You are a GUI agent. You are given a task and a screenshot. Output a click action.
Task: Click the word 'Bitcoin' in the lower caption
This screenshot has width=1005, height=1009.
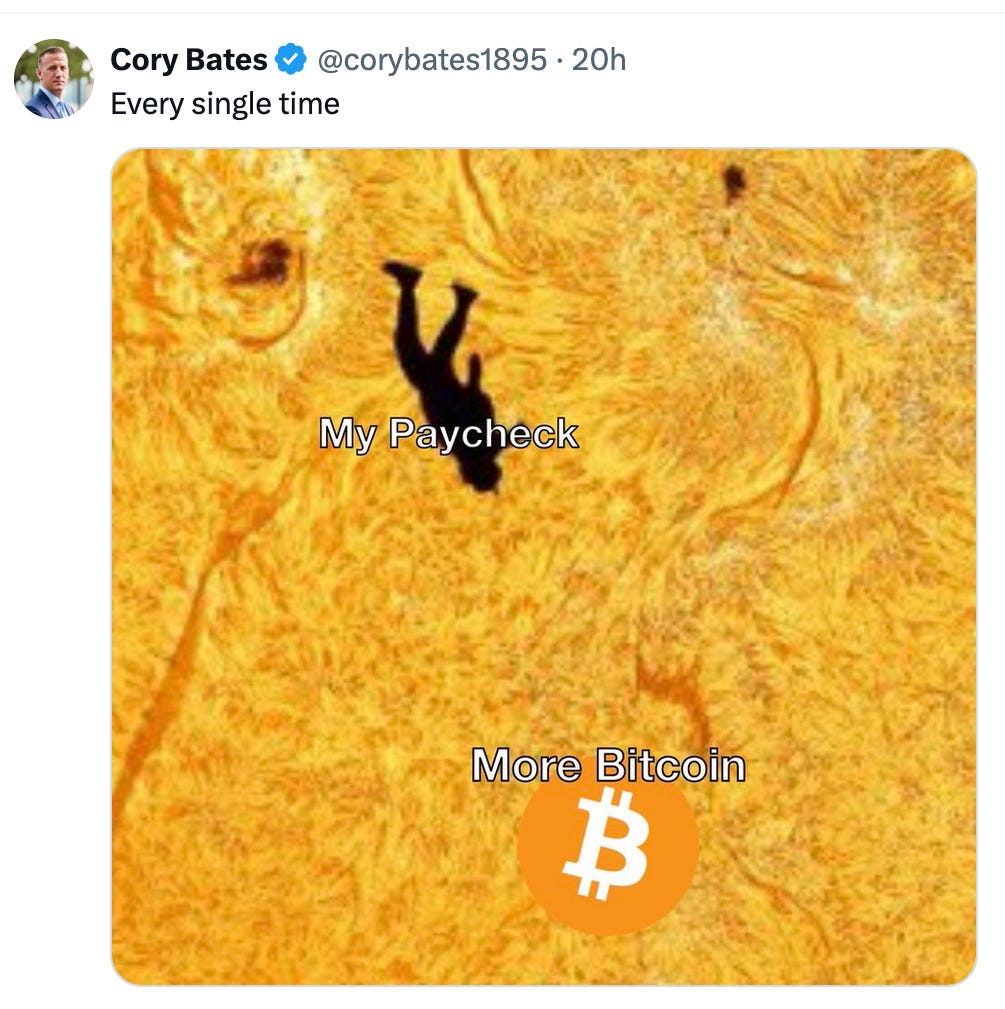[x=671, y=765]
